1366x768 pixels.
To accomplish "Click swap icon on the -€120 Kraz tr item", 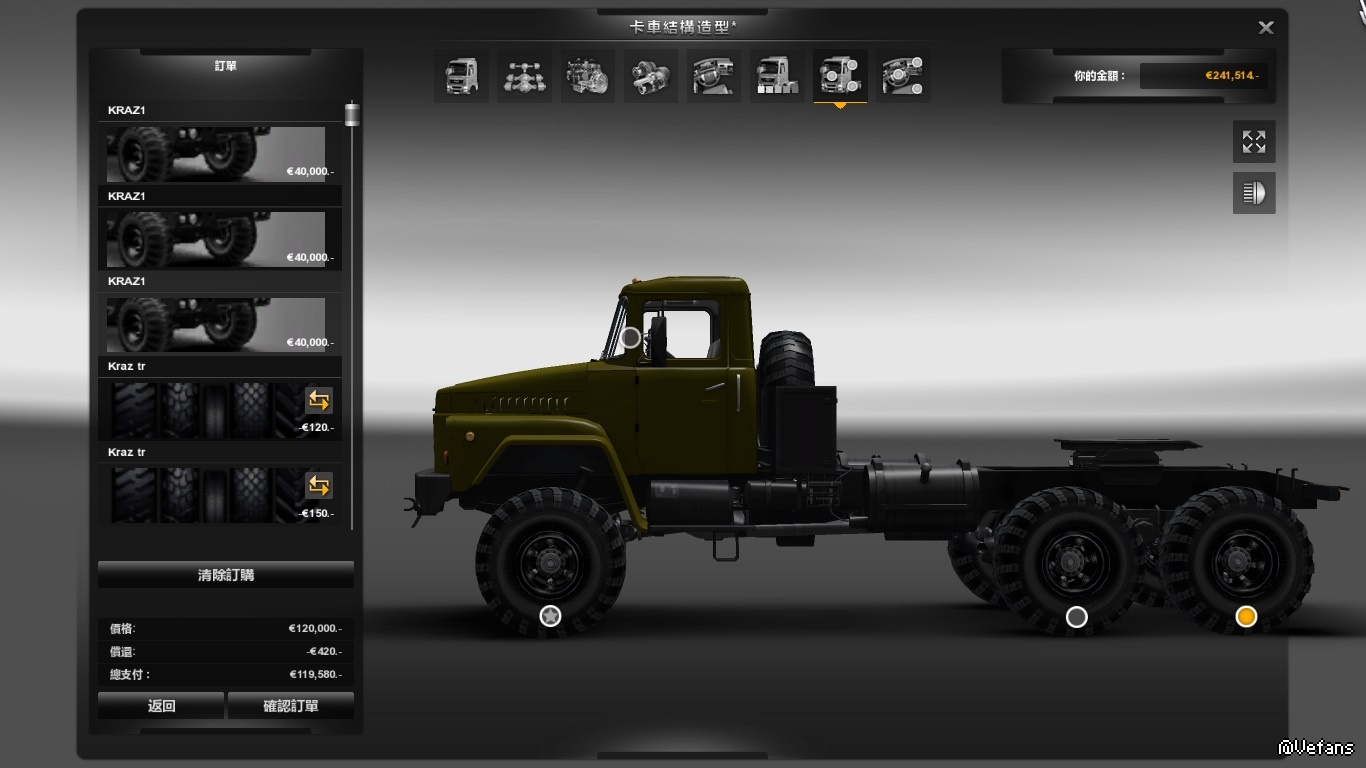I will 318,401.
